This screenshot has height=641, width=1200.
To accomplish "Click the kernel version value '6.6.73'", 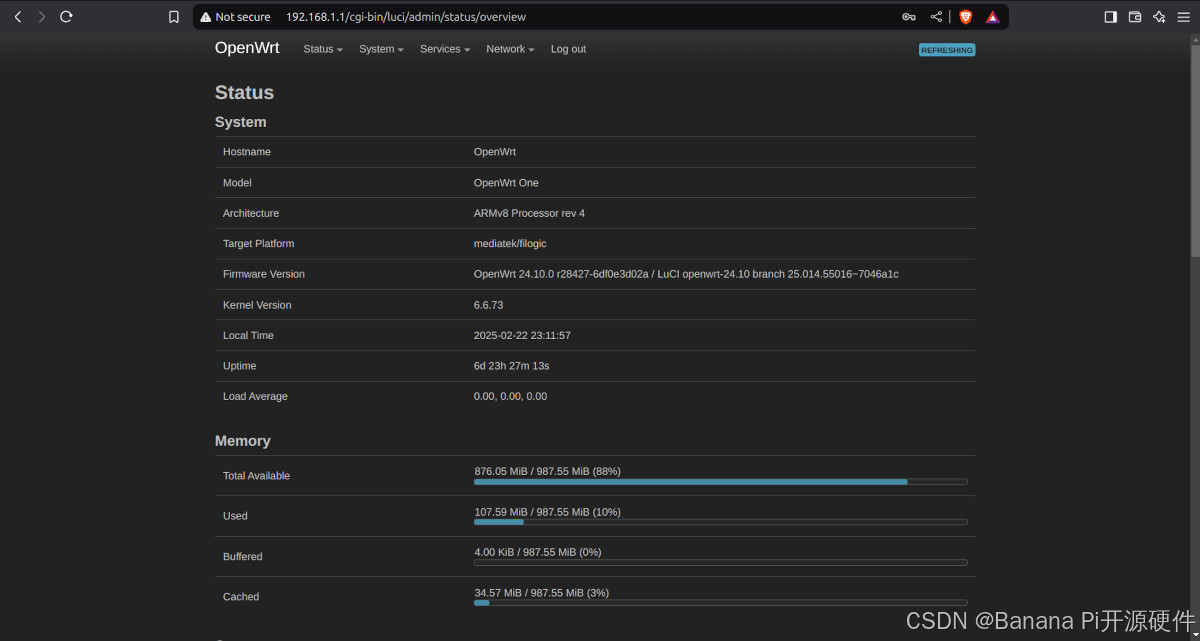I will [x=488, y=305].
